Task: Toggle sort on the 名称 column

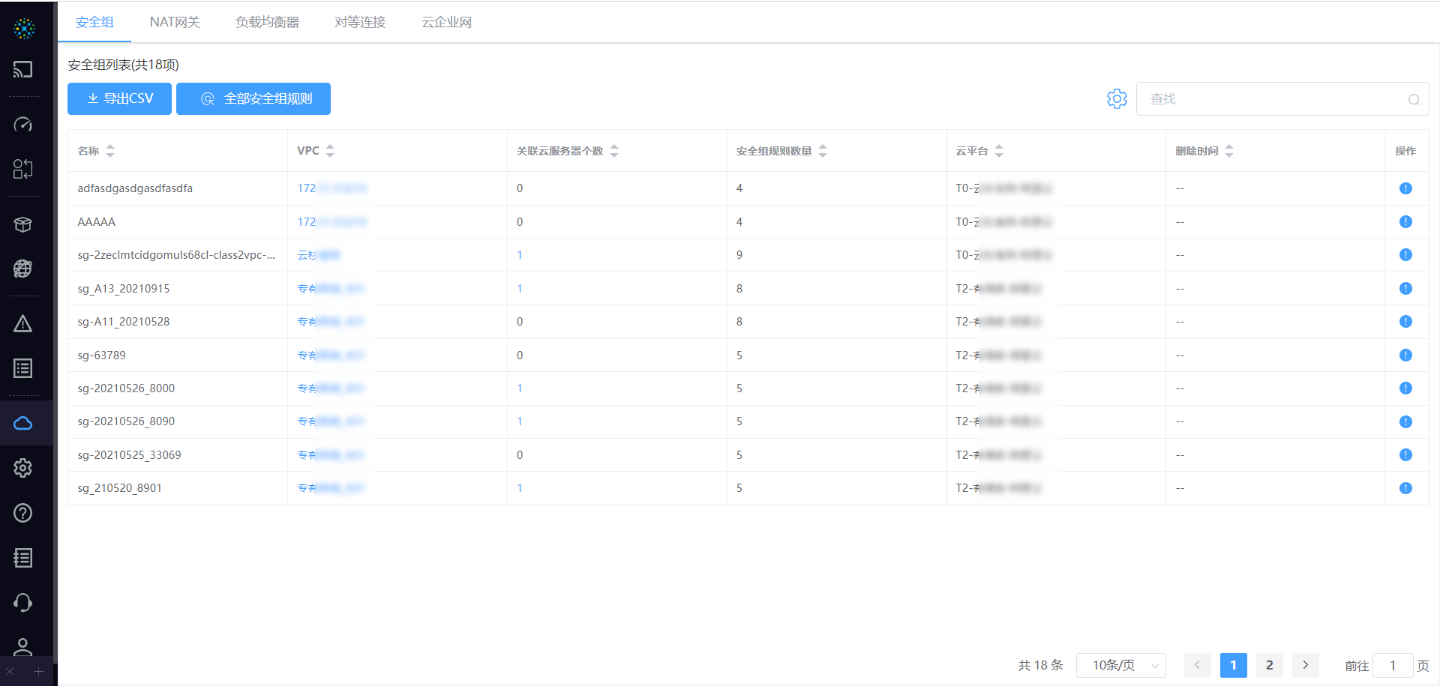Action: [x=110, y=150]
